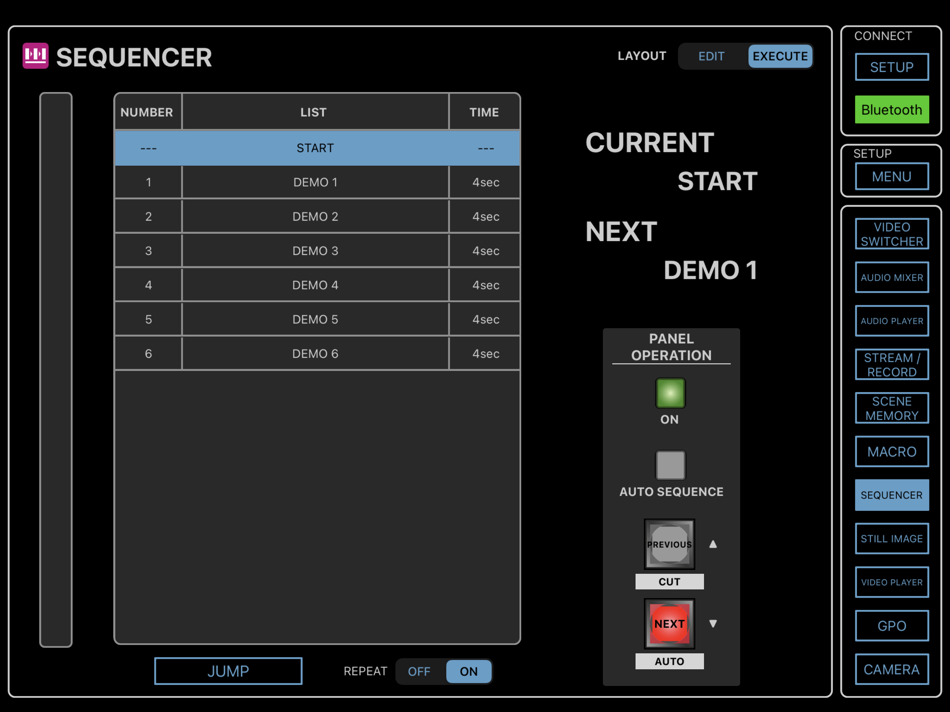Switch Layout to EDIT mode
The width and height of the screenshot is (950, 712).
(711, 56)
